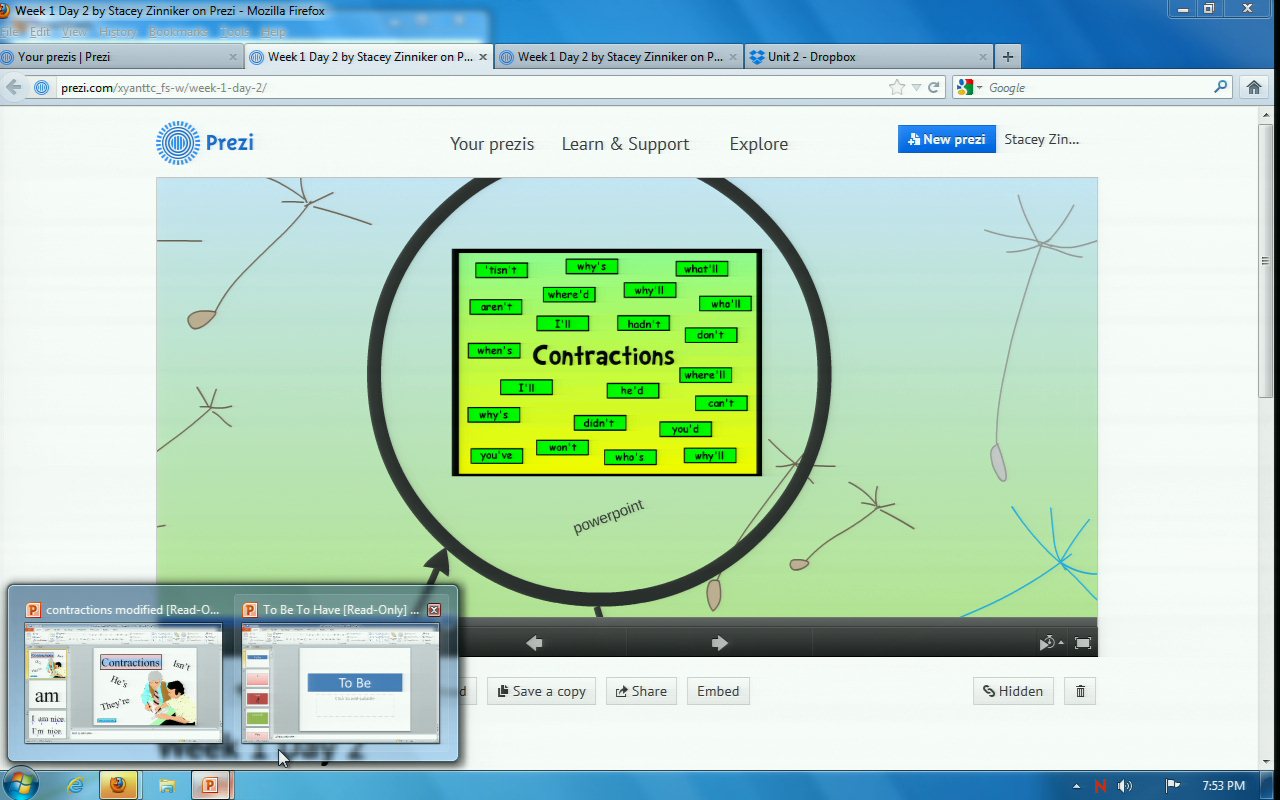Reload the current page

pyautogui.click(x=934, y=88)
